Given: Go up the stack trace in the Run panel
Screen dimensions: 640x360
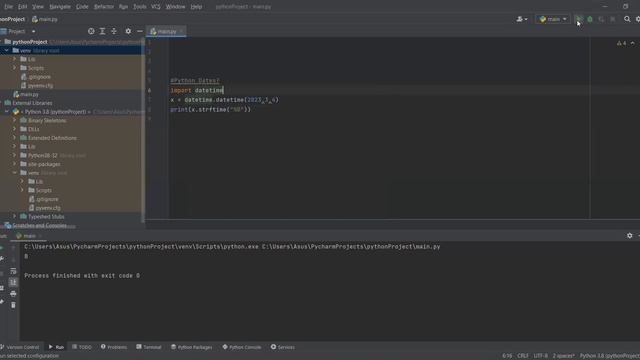Looking at the screenshot, I should [13, 248].
